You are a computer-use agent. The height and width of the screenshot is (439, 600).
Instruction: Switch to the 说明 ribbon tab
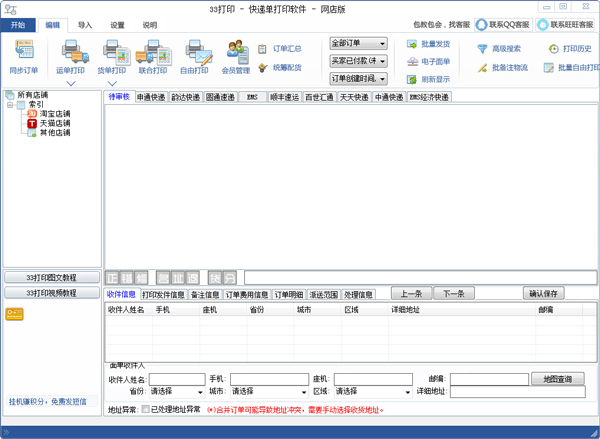point(150,25)
